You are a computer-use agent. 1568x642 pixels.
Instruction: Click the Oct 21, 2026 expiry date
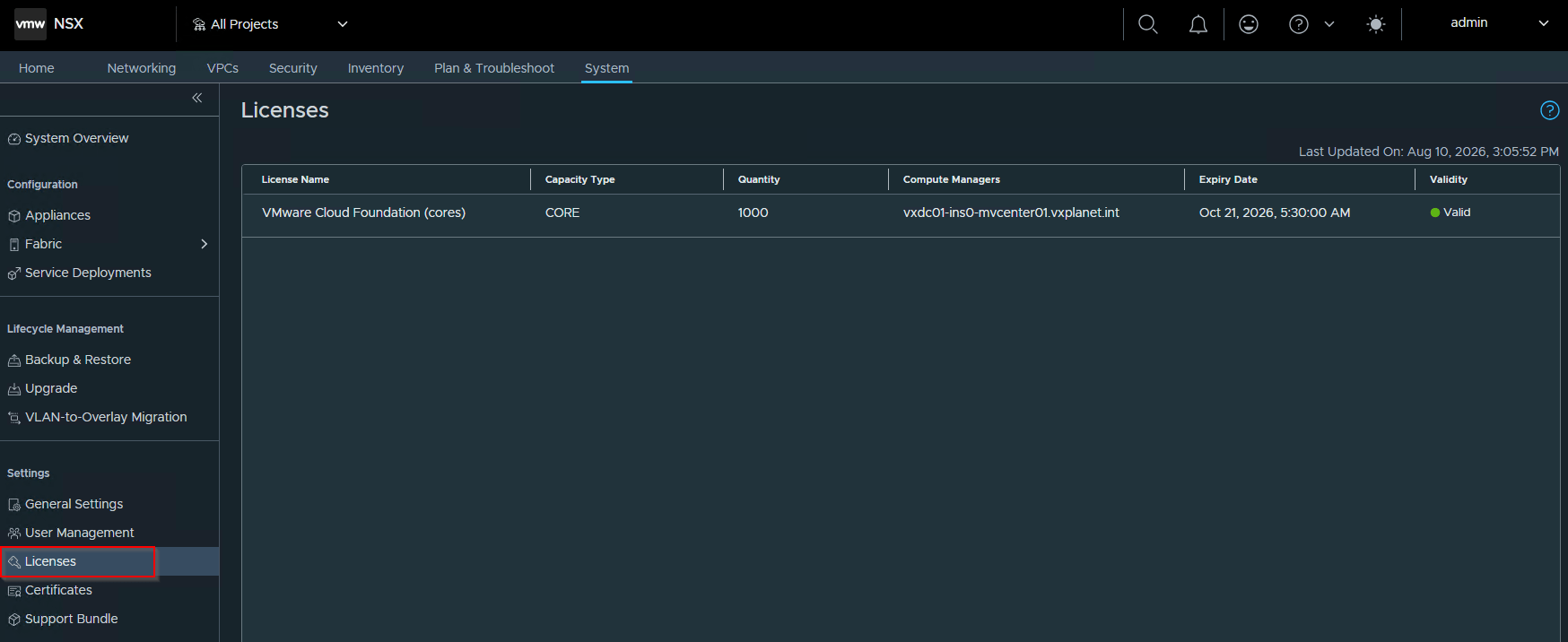(x=1275, y=213)
